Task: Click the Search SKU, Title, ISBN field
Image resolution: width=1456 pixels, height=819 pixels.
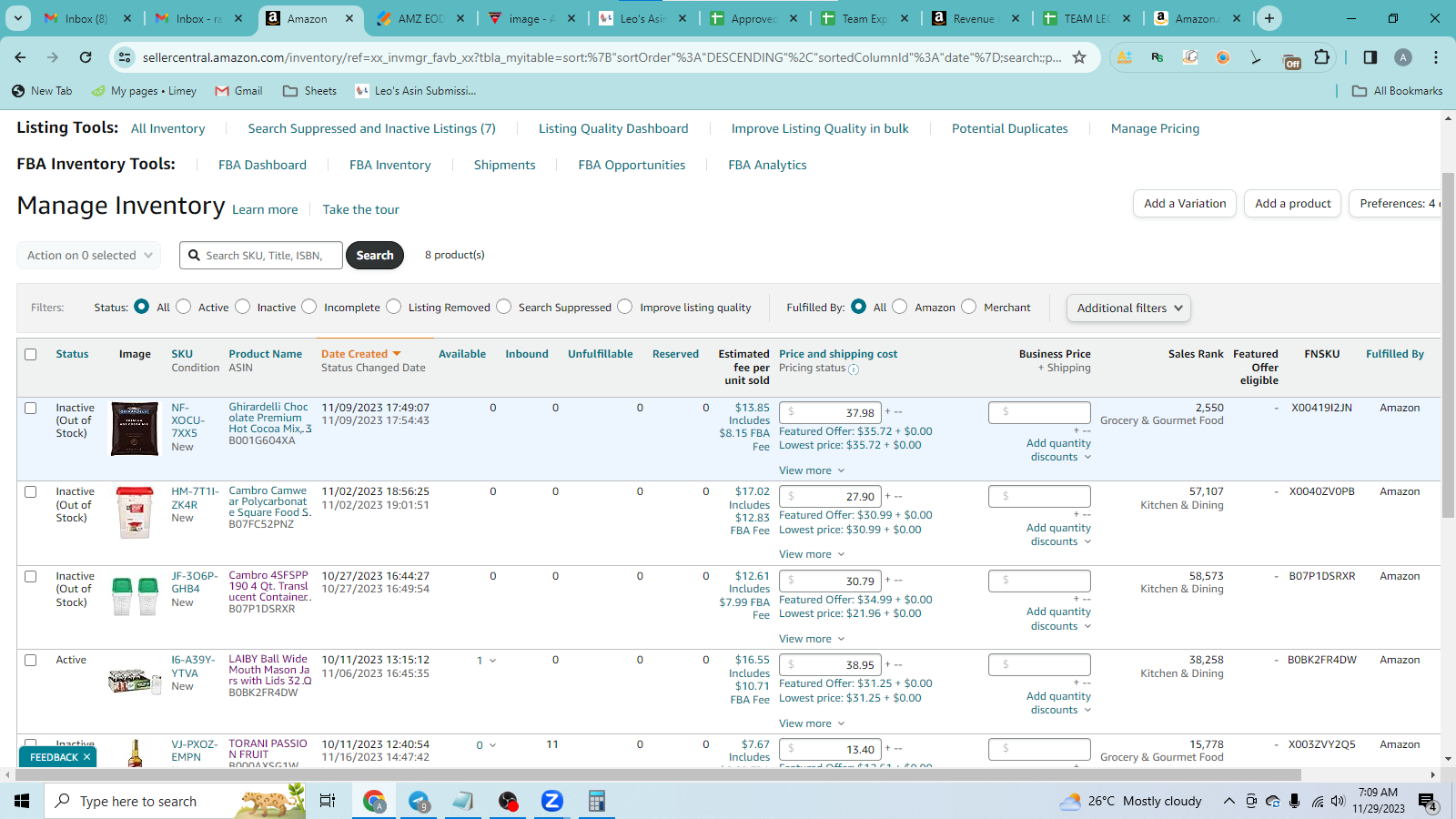Action: tap(261, 256)
